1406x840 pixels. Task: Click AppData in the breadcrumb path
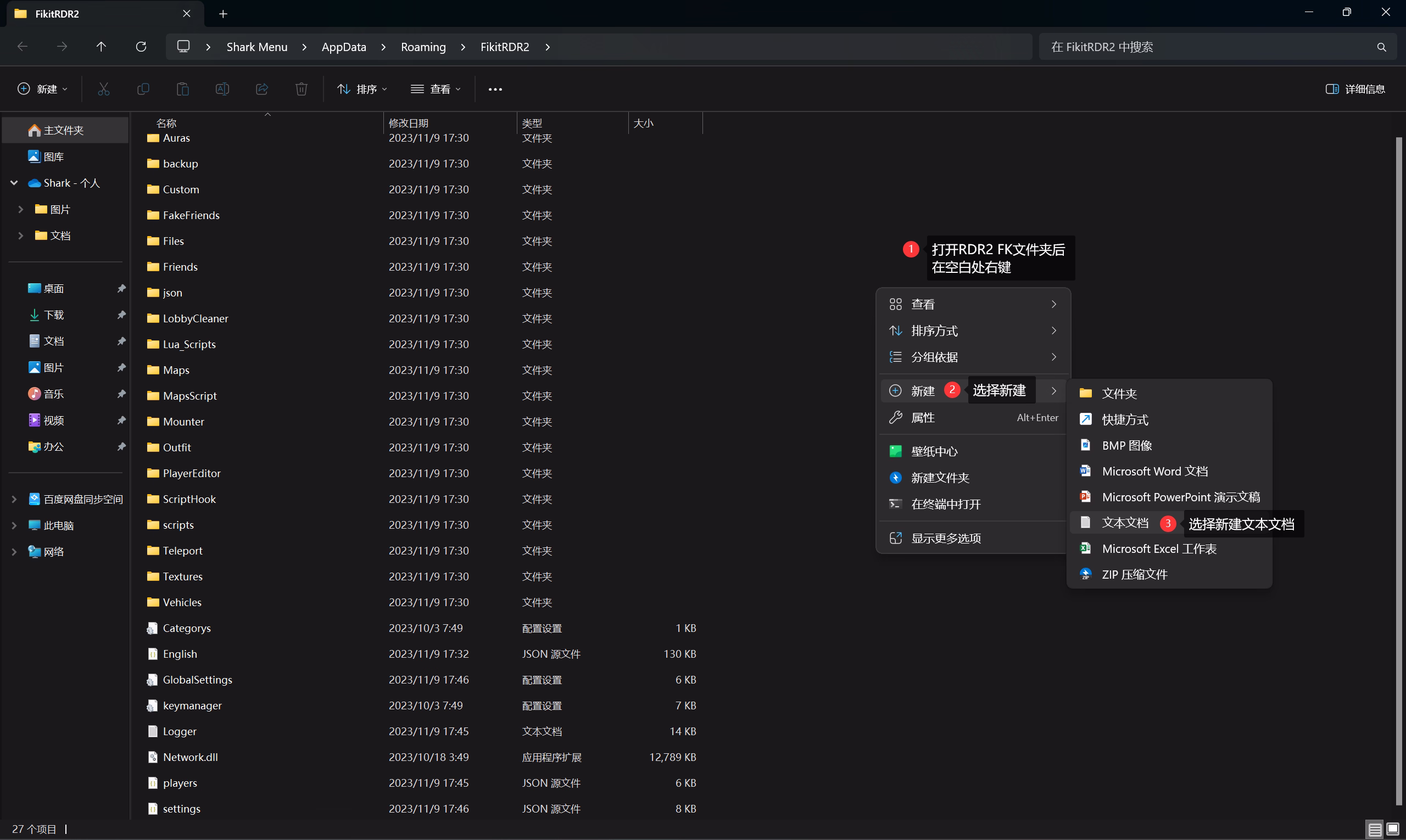[x=344, y=47]
